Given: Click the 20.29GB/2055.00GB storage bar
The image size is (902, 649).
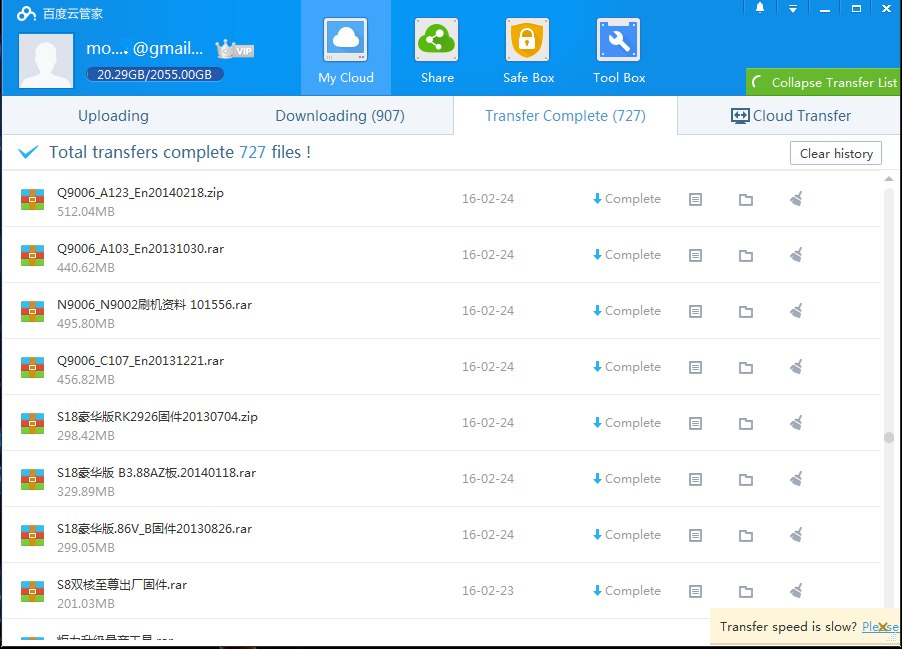Looking at the screenshot, I should point(155,74).
